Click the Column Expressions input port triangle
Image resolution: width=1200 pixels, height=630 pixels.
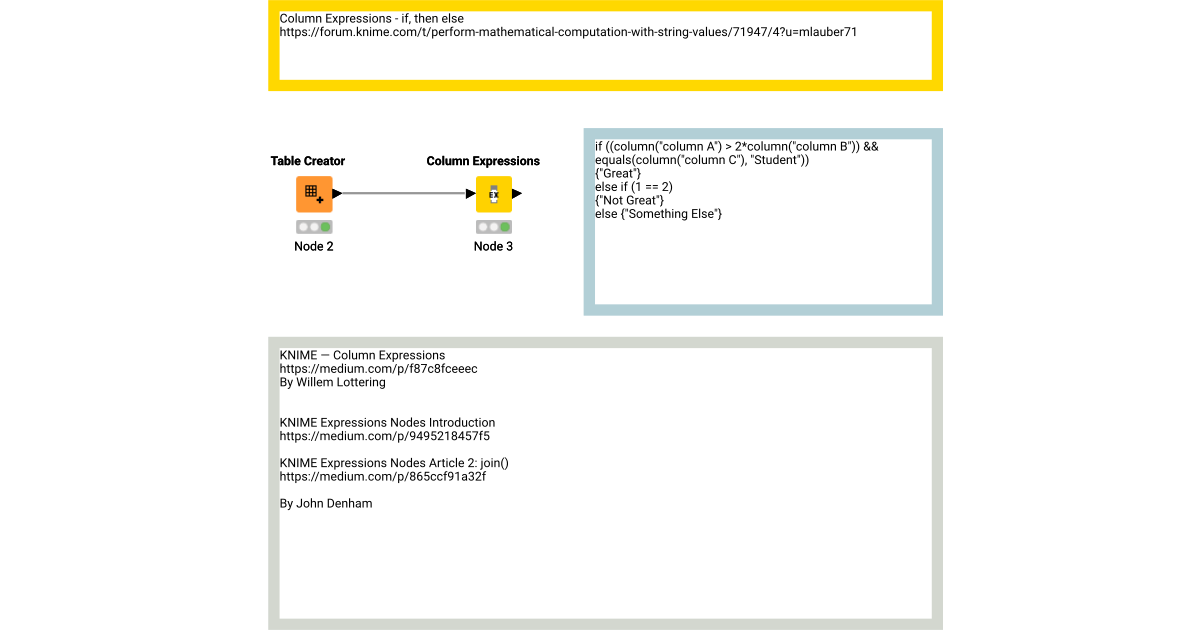[x=471, y=193]
